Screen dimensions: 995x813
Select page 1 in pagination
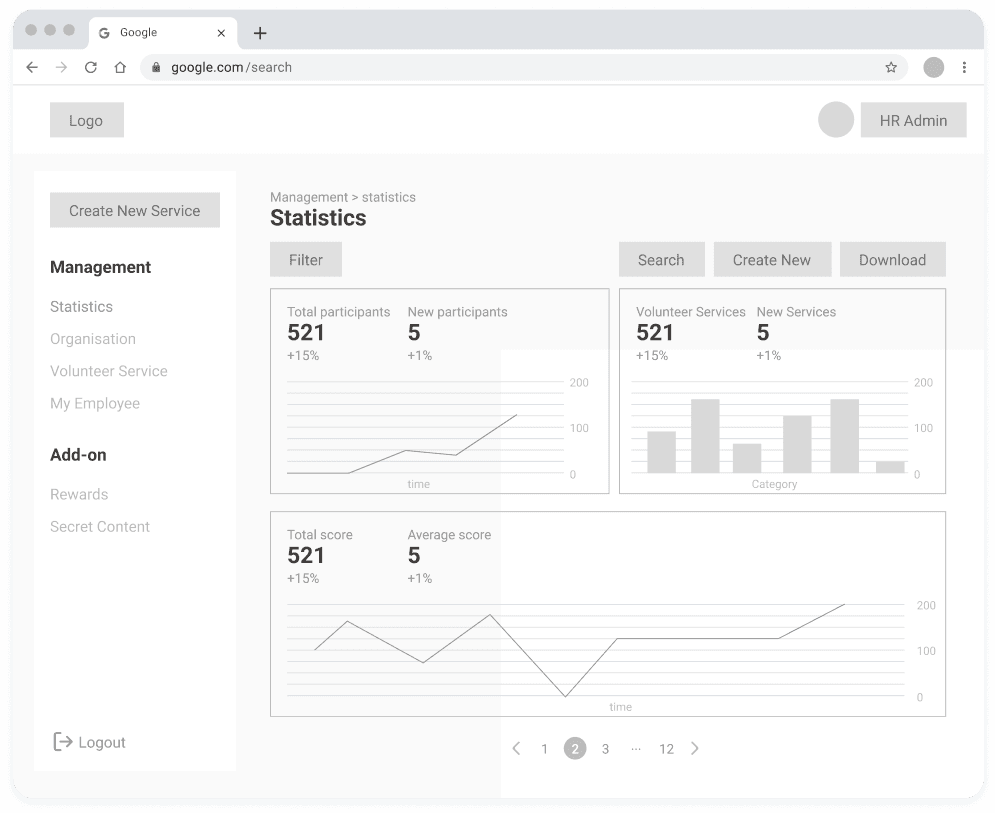tap(544, 749)
